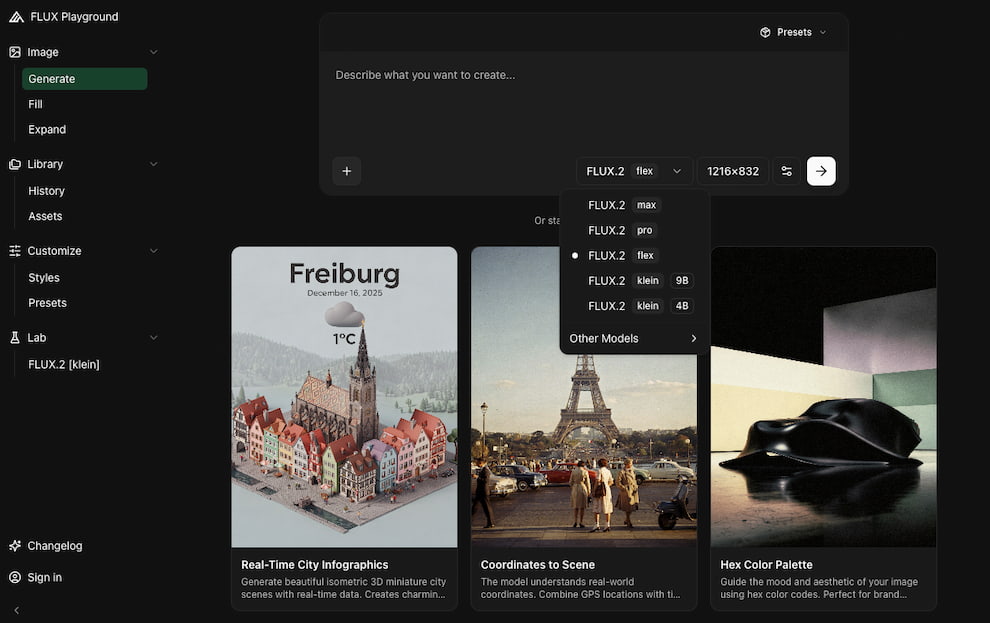Open generation settings sliders icon
This screenshot has width=990, height=623.
787,171
